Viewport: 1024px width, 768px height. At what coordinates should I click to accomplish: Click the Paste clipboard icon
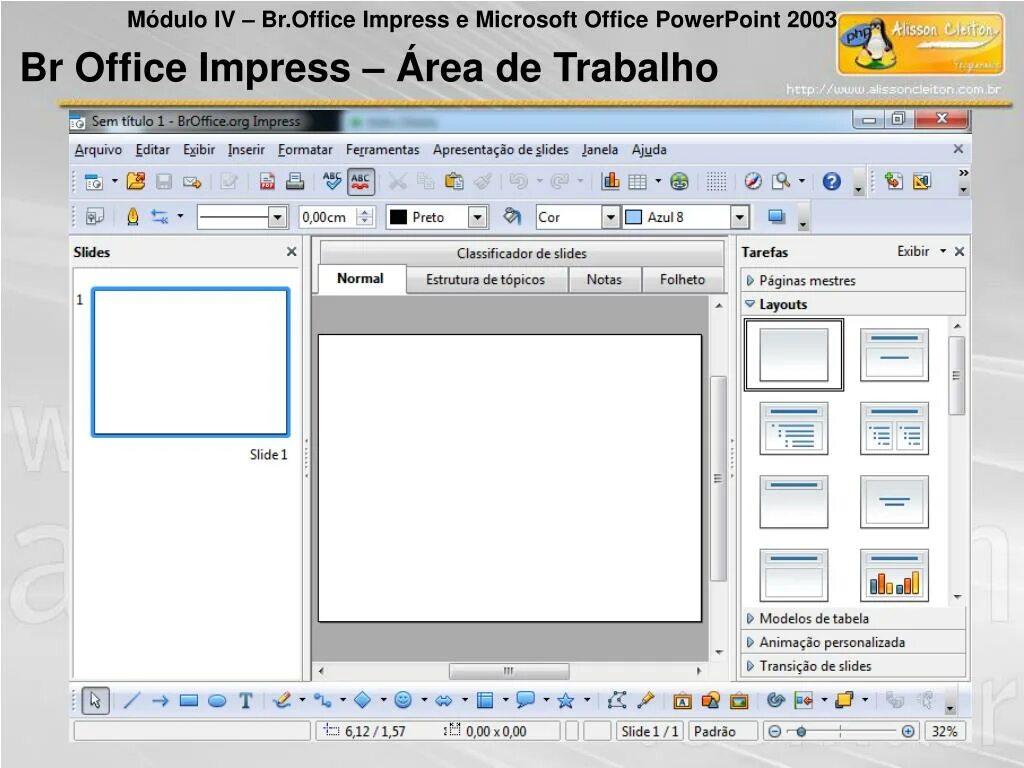454,181
